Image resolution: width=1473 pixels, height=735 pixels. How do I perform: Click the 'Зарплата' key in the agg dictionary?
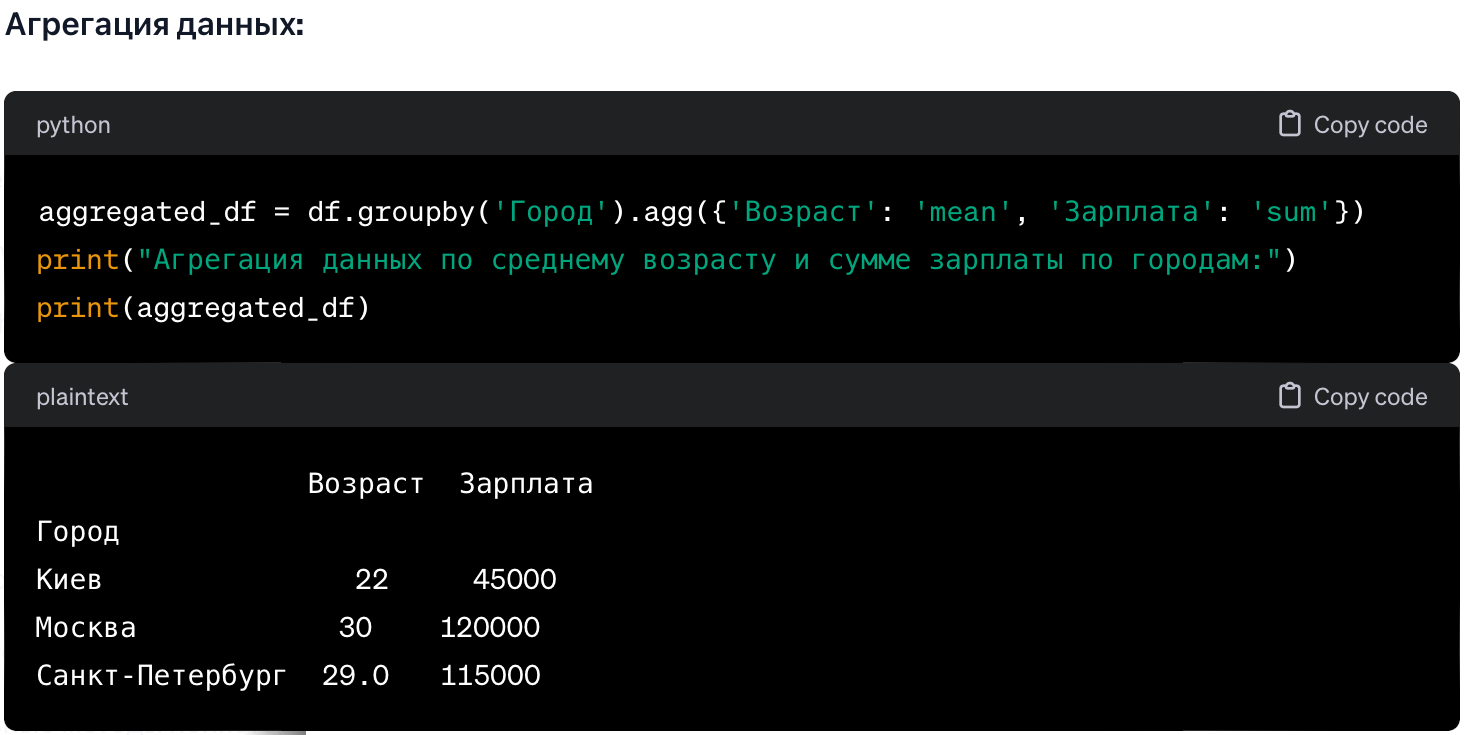(1129, 212)
